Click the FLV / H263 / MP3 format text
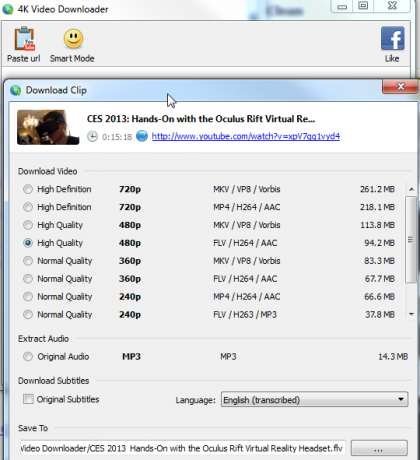Viewport: 420px width, 460px height. (245, 315)
